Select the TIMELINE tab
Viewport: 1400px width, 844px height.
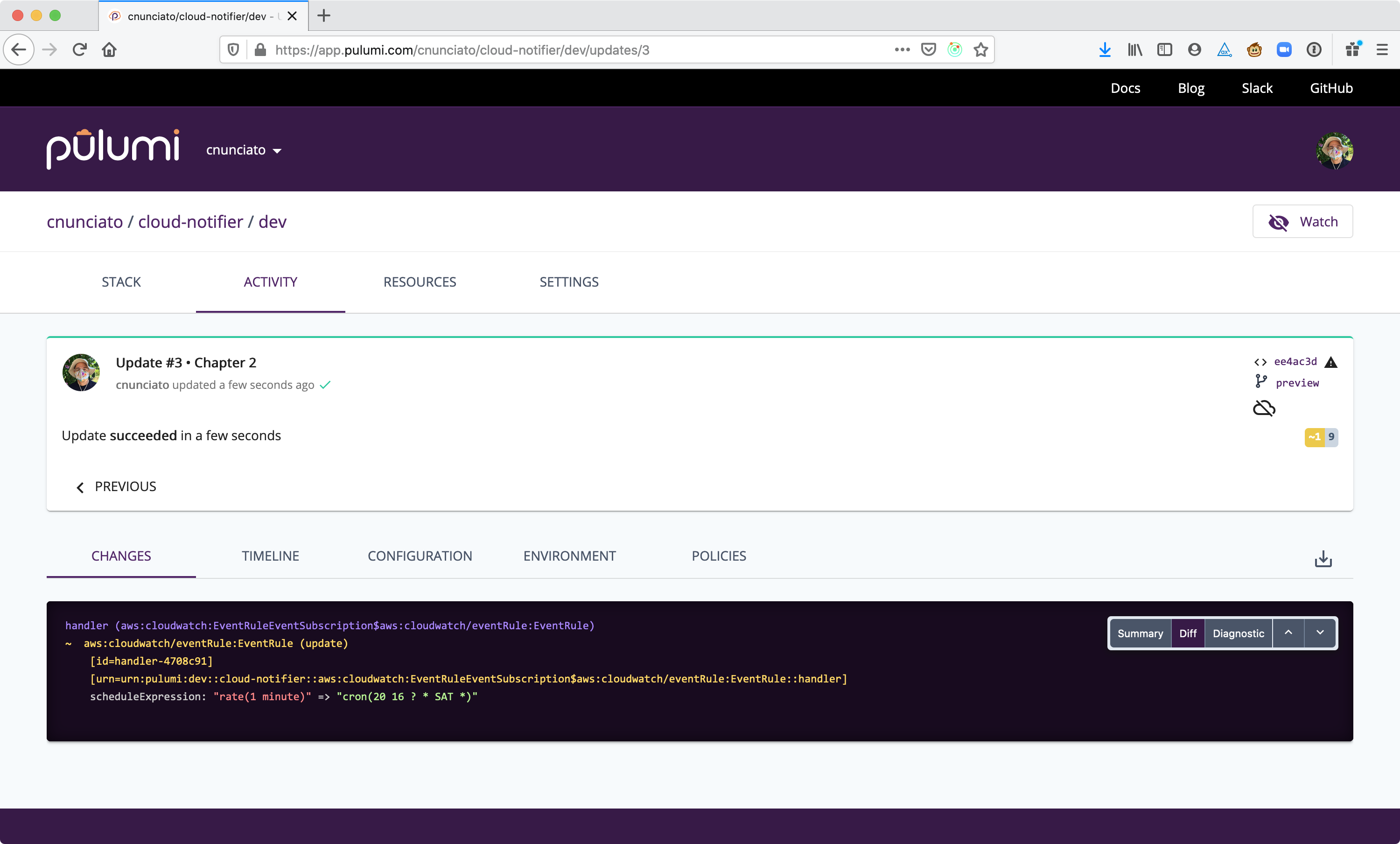271,556
